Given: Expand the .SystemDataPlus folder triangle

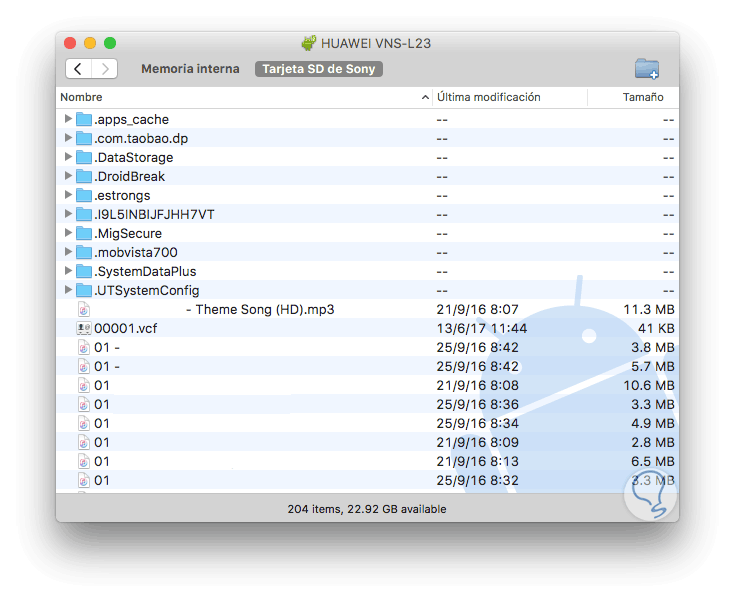Looking at the screenshot, I should (x=68, y=271).
